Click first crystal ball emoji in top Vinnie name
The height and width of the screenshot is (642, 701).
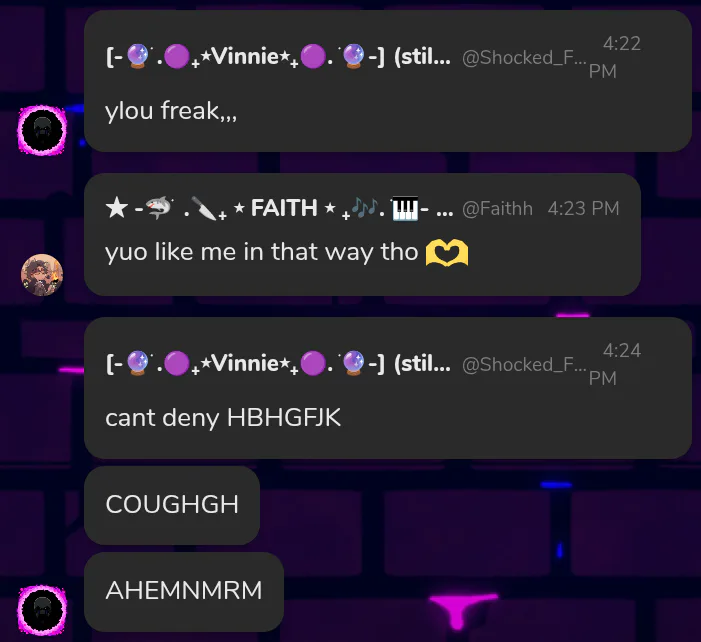(137, 57)
